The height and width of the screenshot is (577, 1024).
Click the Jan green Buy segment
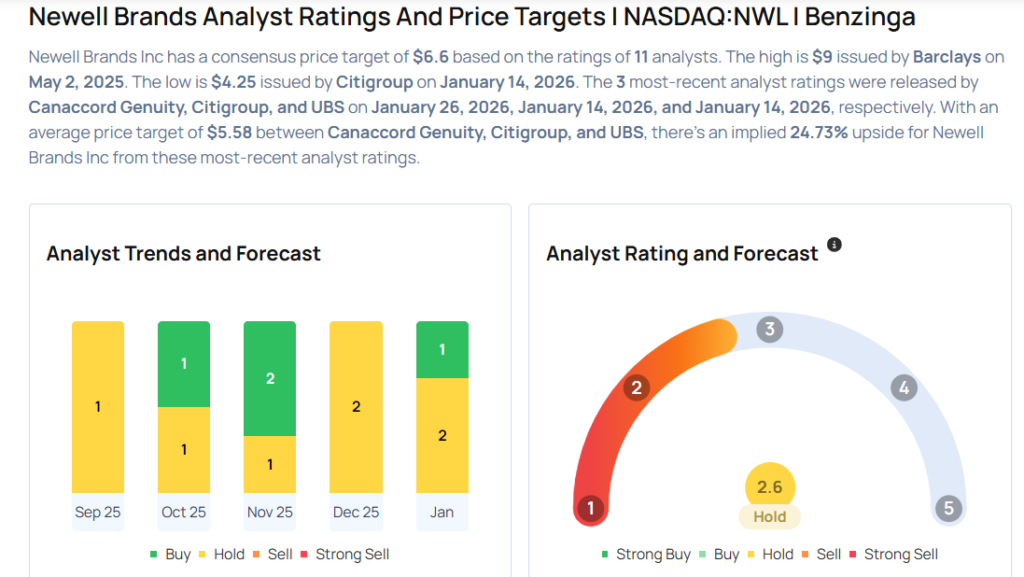tap(442, 349)
